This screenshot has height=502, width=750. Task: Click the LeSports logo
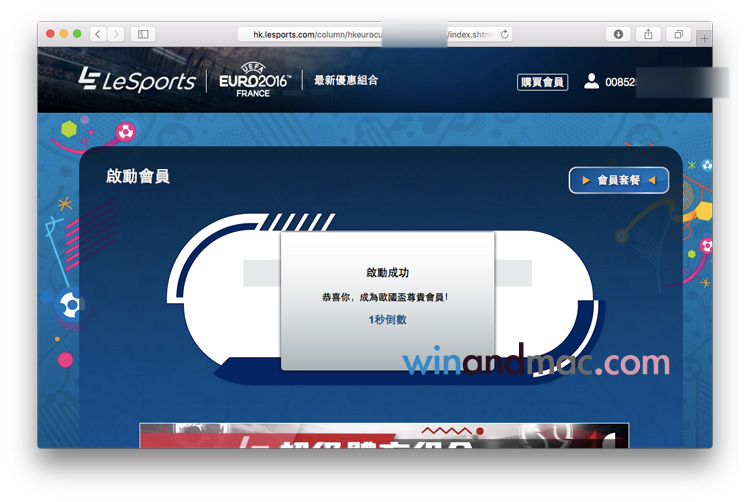pos(137,80)
